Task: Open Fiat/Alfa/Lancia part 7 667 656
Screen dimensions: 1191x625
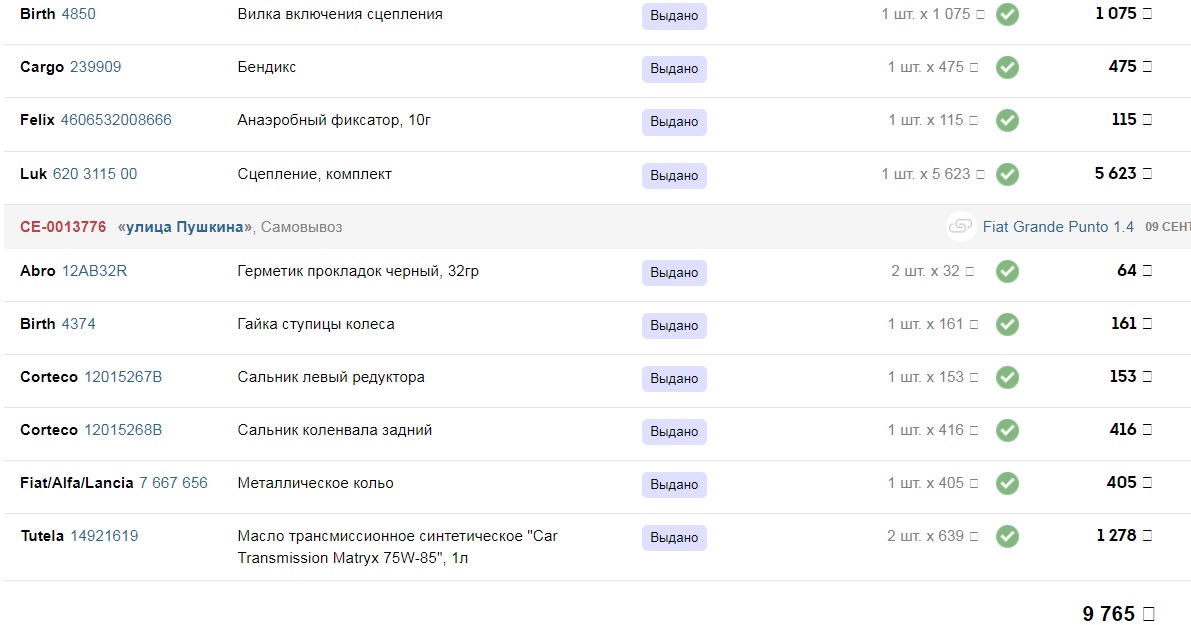Action: click(173, 483)
